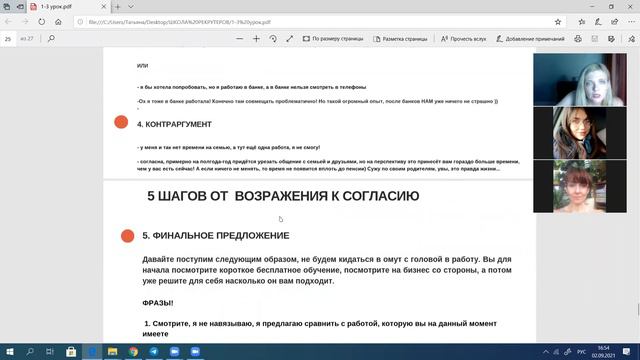Open browser settings and more menu
The image size is (640, 360).
tap(631, 22)
